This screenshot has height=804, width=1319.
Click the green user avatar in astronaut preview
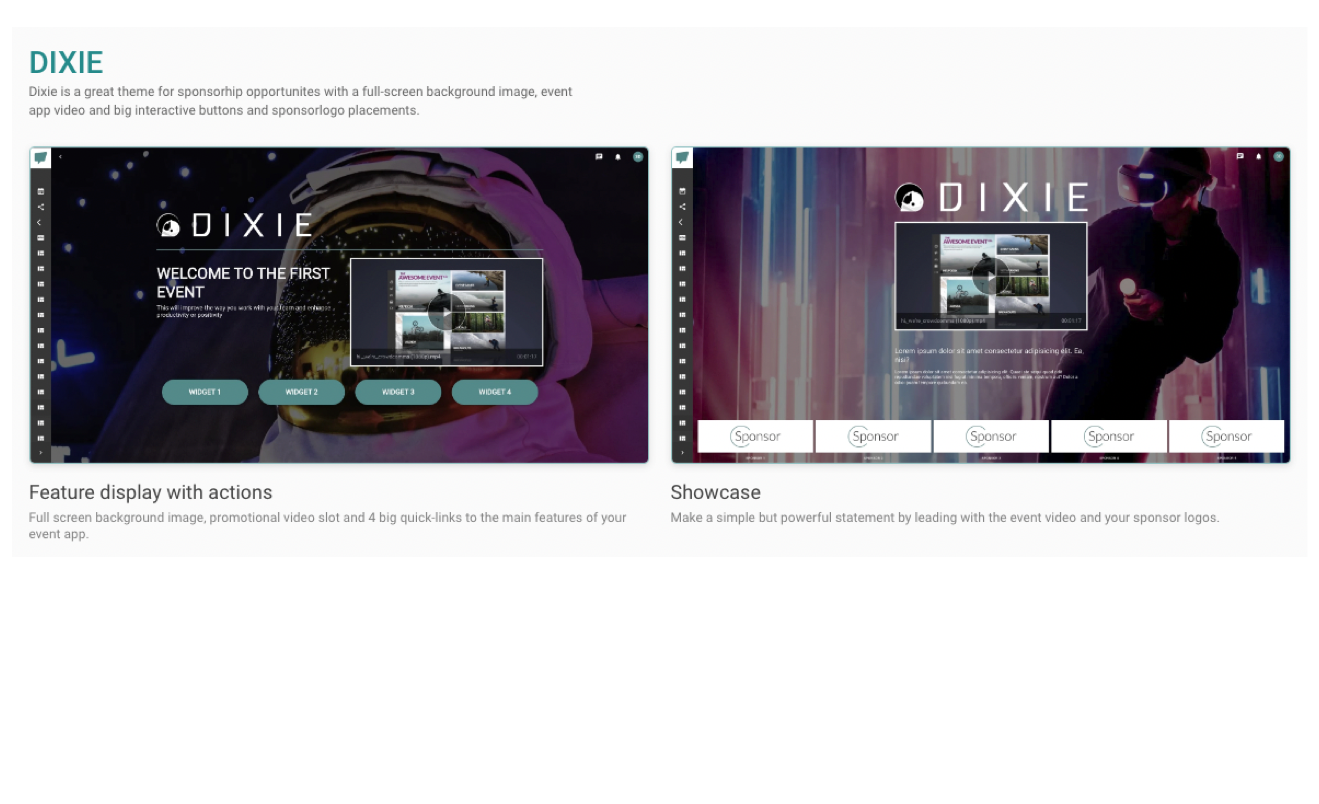pyautogui.click(x=638, y=156)
